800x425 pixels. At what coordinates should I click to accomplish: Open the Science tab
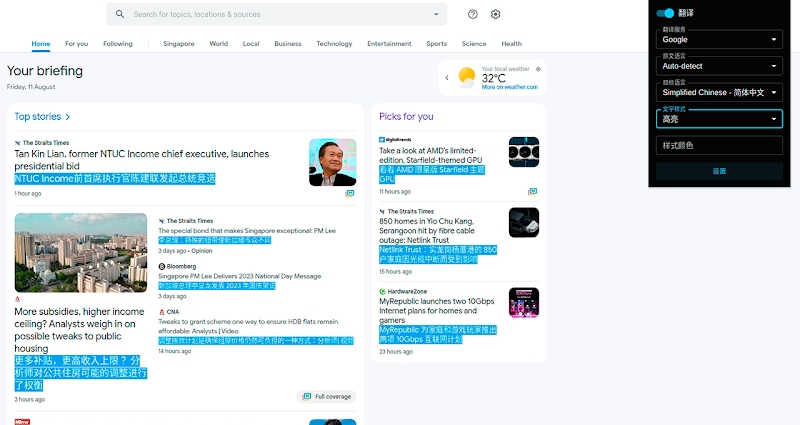tap(474, 44)
